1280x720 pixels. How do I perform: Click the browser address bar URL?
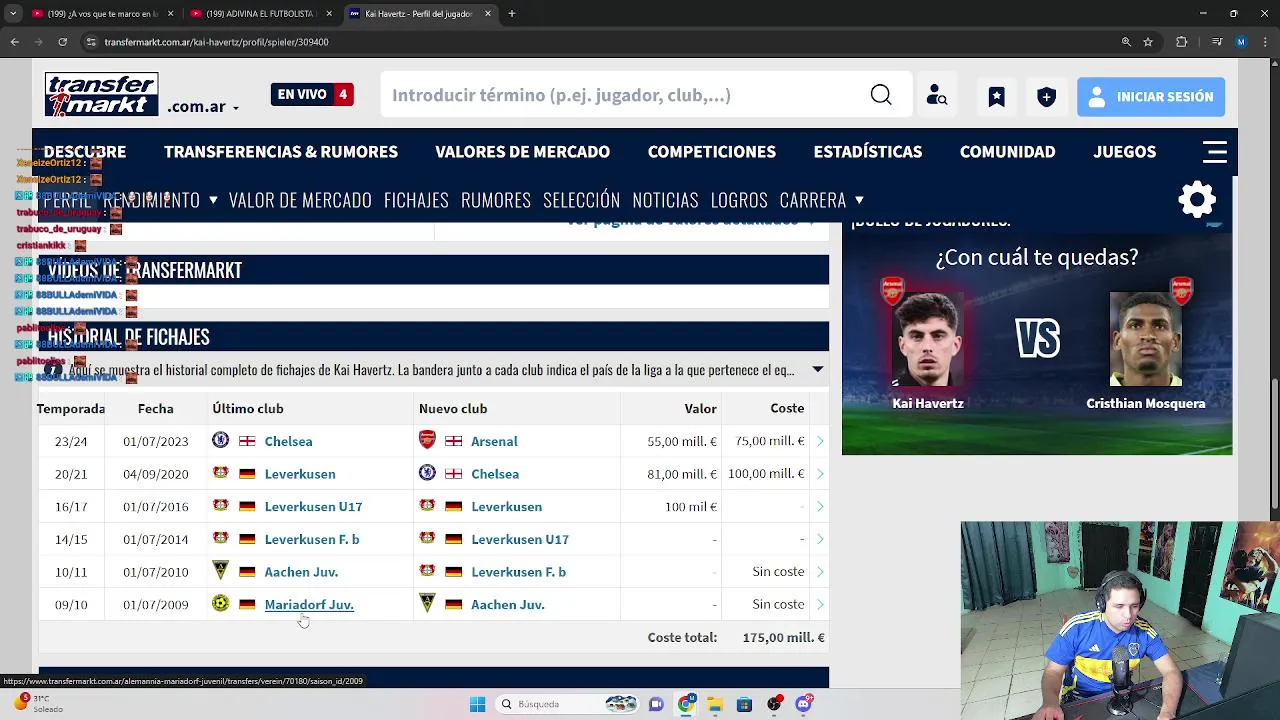tap(216, 42)
